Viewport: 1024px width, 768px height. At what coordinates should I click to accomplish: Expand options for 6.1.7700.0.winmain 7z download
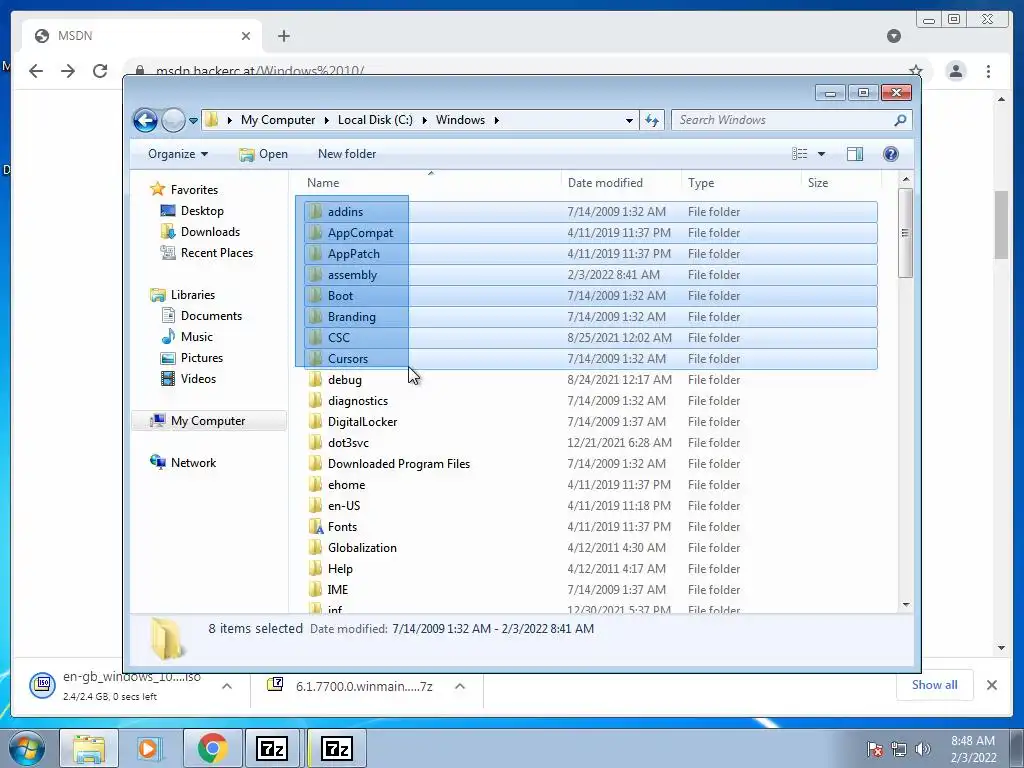coord(460,686)
